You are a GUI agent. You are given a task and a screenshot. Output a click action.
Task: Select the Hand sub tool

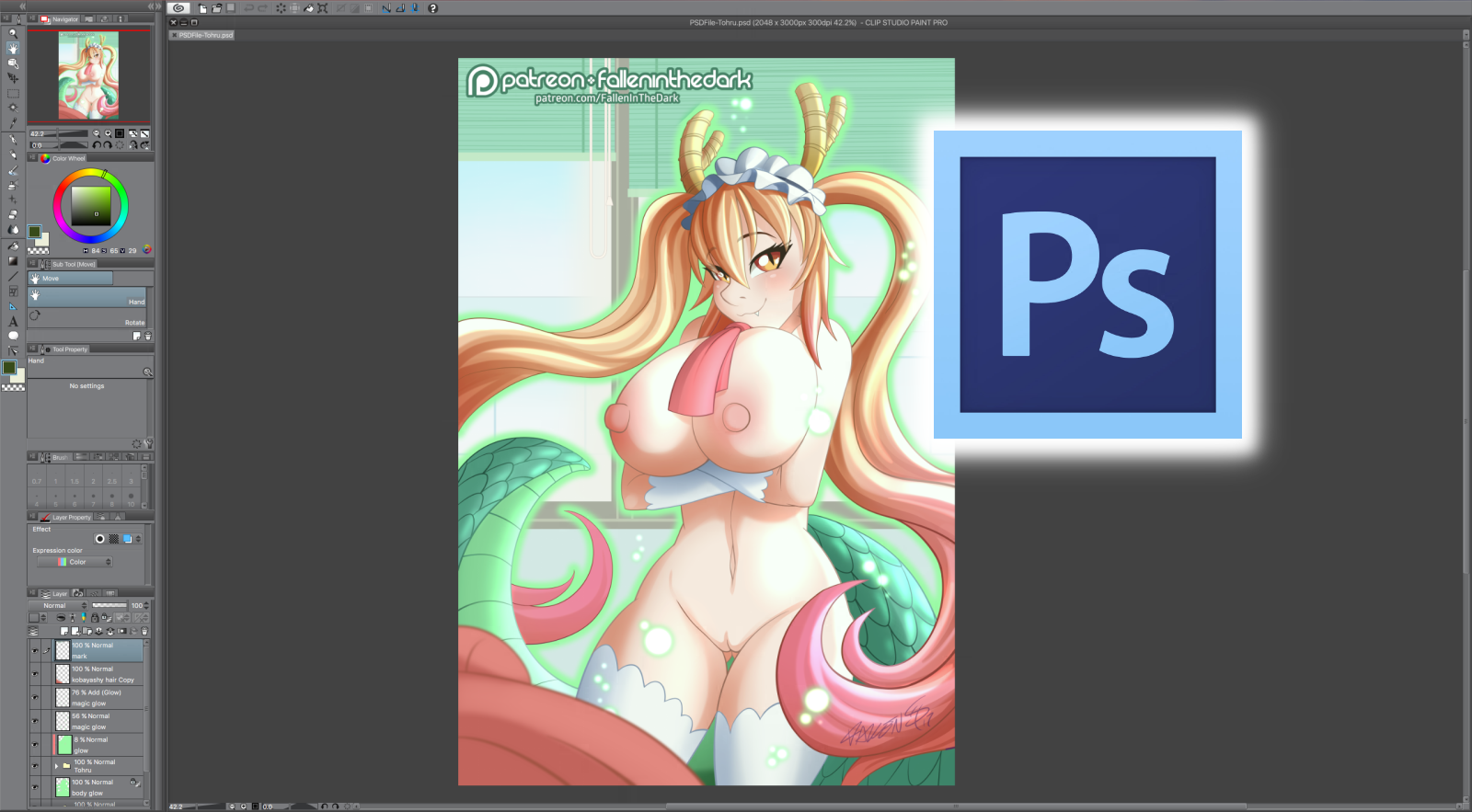(87, 297)
